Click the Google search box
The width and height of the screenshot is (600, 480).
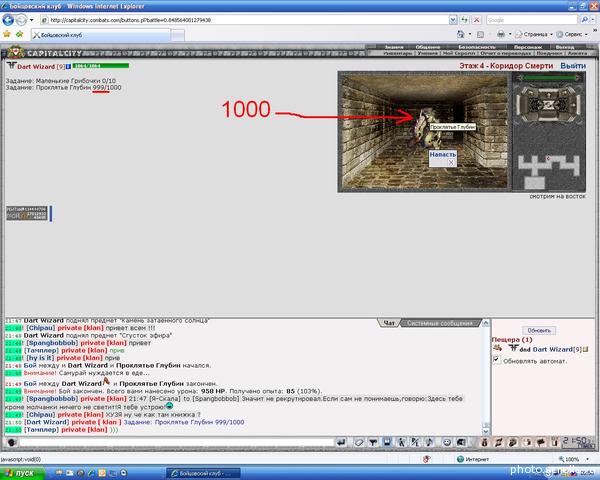tap(532, 20)
